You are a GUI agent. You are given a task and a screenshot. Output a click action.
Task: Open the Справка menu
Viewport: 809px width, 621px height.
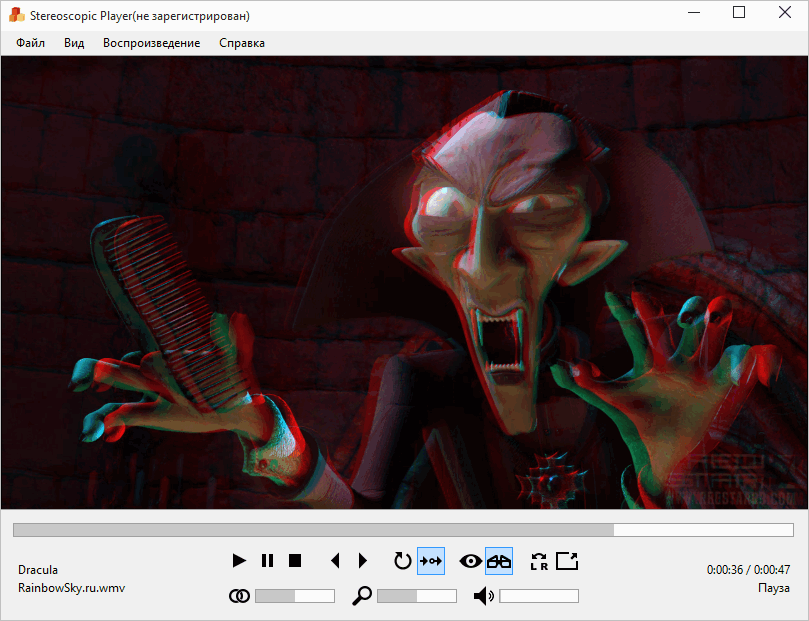coord(241,43)
